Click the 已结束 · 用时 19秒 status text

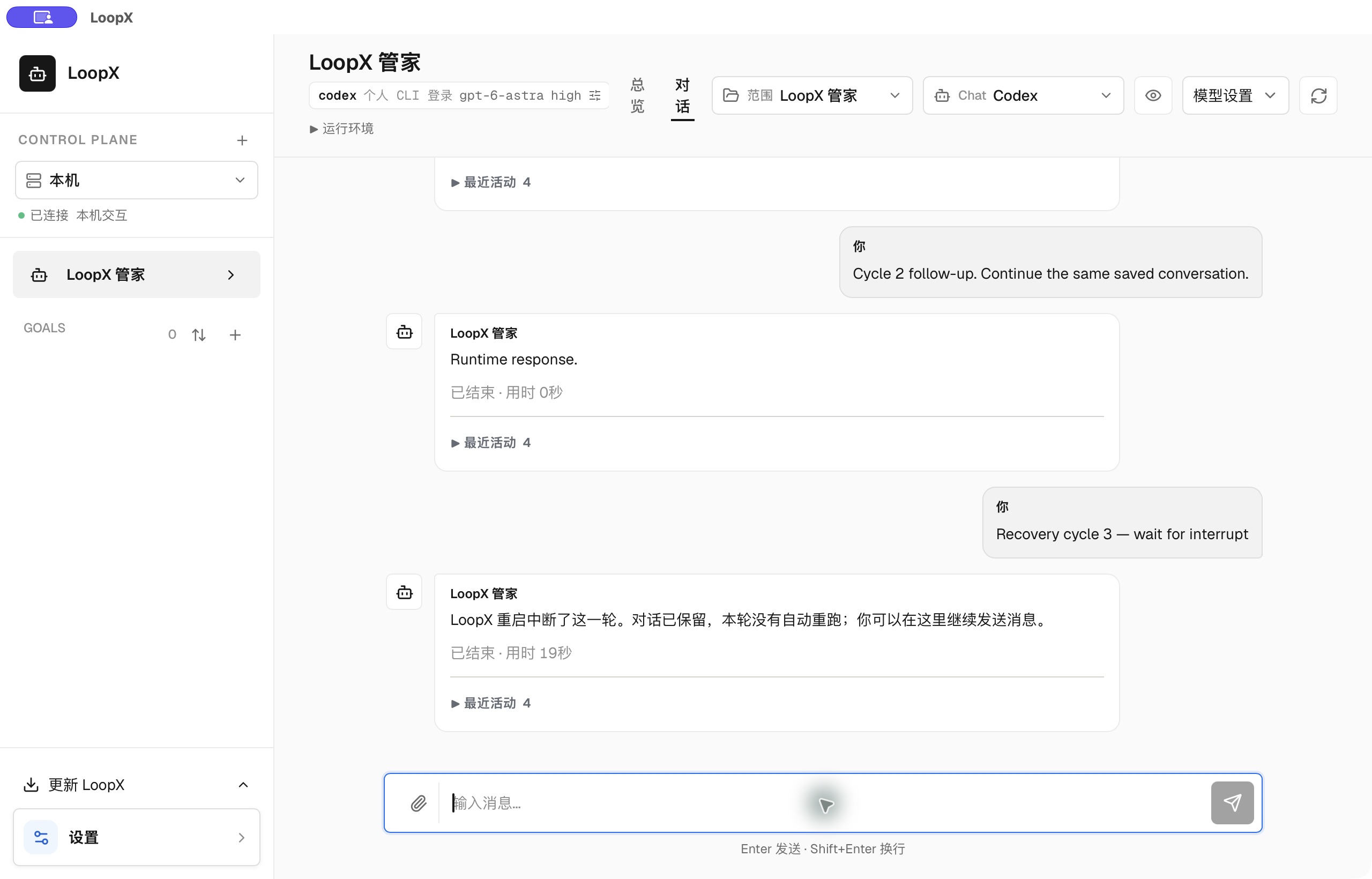(x=511, y=652)
